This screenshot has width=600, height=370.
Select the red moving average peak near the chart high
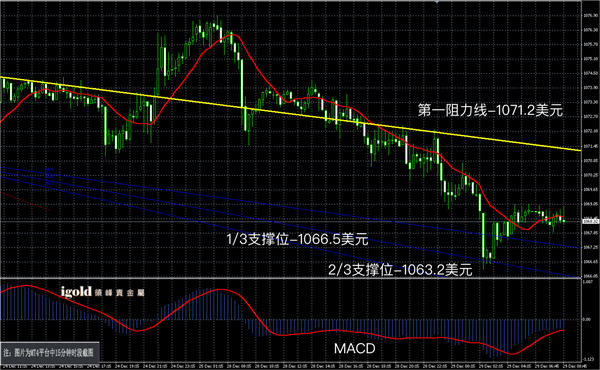tap(232, 35)
